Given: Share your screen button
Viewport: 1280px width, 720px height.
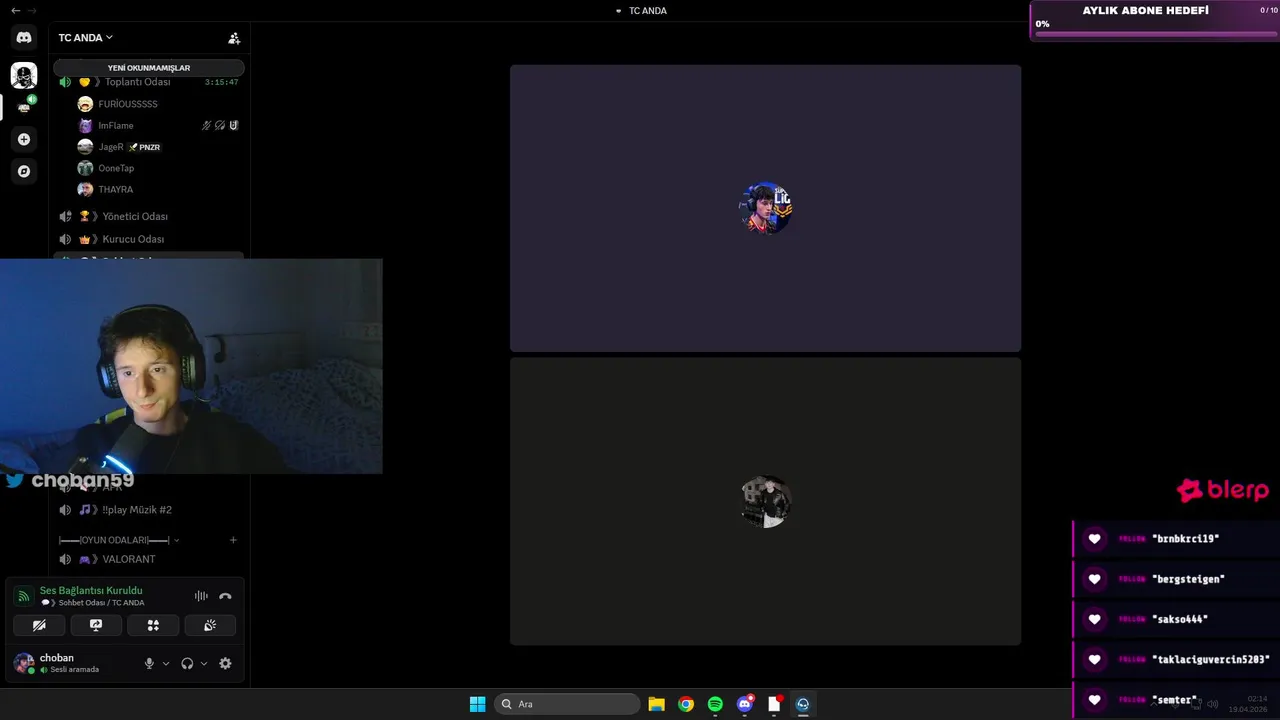Looking at the screenshot, I should tap(96, 625).
